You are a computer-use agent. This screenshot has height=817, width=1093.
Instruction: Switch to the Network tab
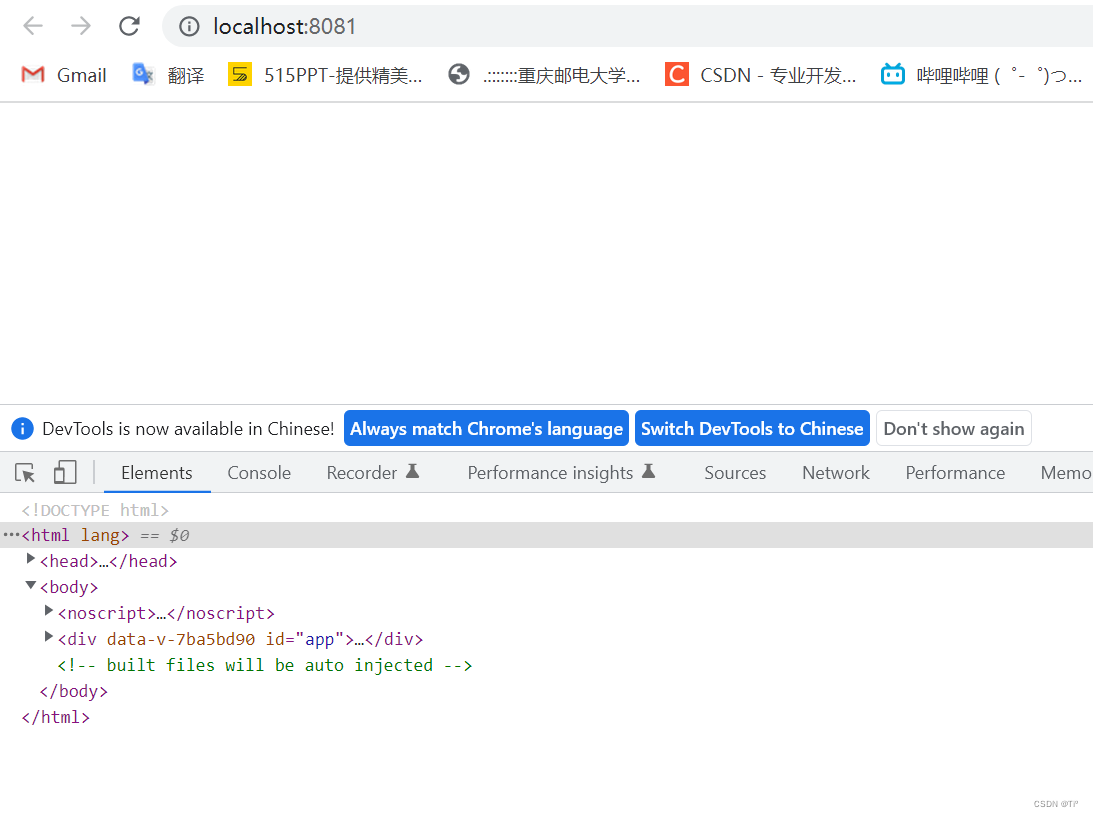tap(835, 472)
